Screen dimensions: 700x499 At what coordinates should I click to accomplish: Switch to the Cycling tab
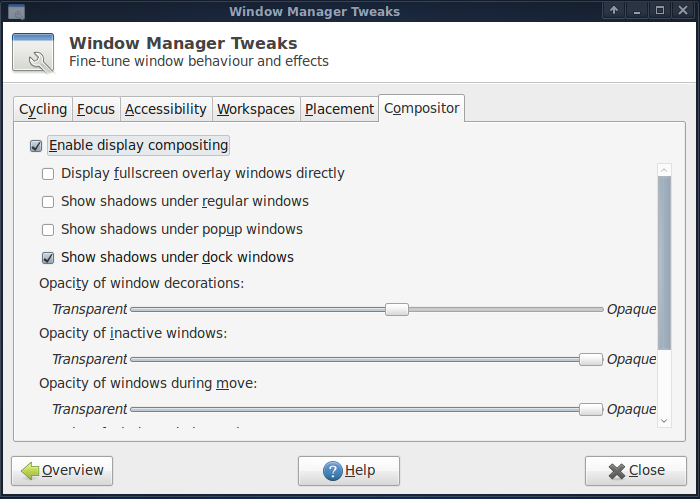[43, 109]
